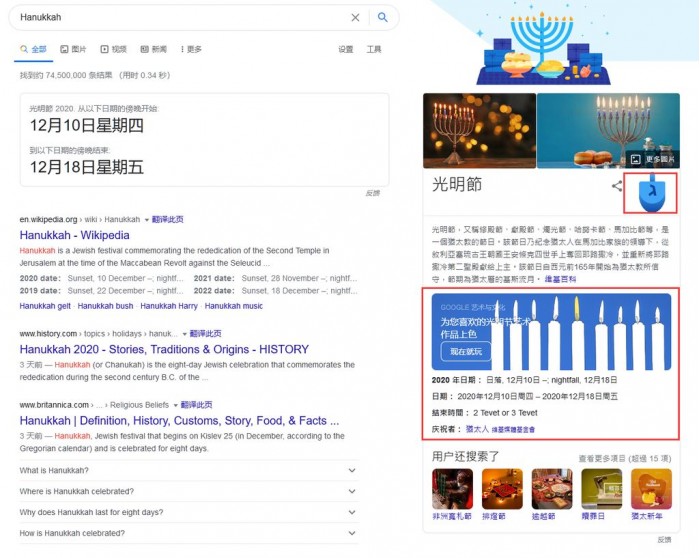Click the 犹太新年 related search thumbnail
700x558 pixels.
[652, 490]
